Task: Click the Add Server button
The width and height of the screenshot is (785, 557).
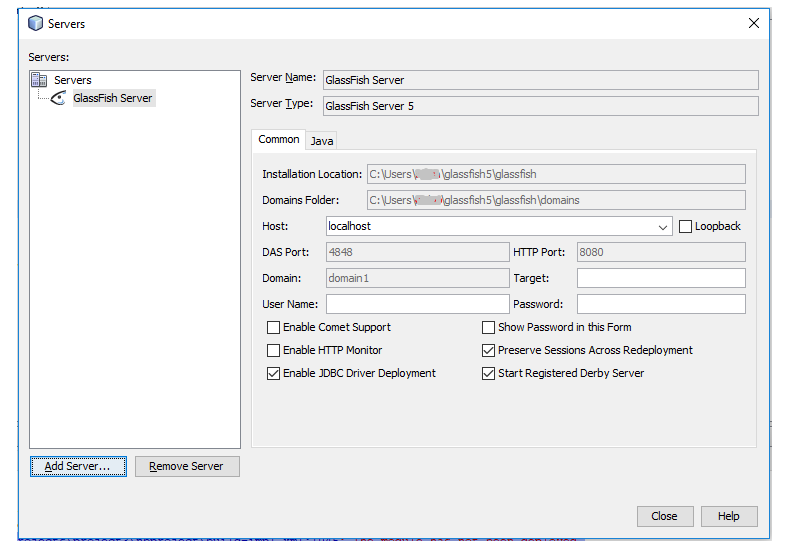Action: 78,466
